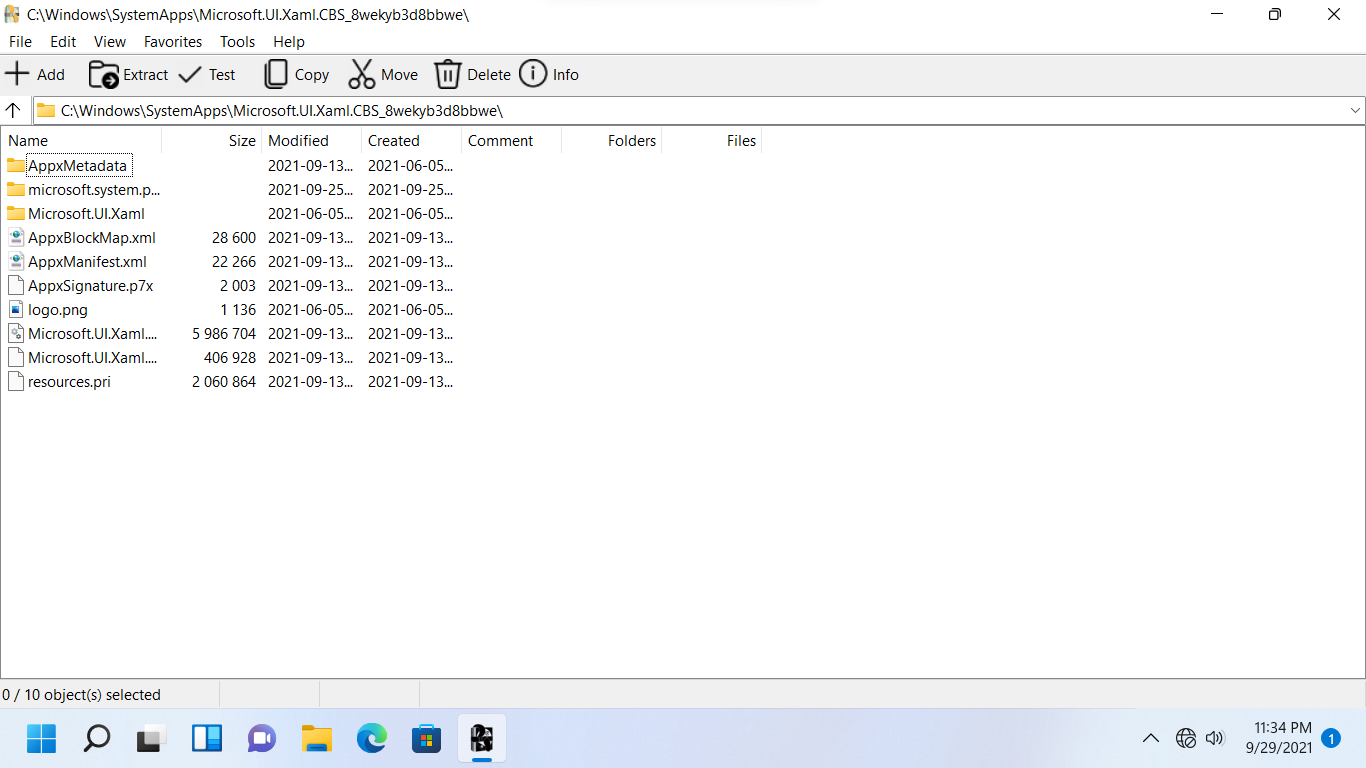Open the Windows Start menu
This screenshot has width=1366, height=768.
tap(42, 739)
